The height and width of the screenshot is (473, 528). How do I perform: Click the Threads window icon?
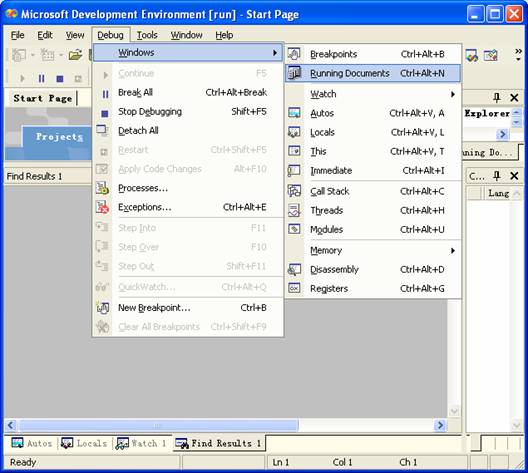(x=294, y=210)
